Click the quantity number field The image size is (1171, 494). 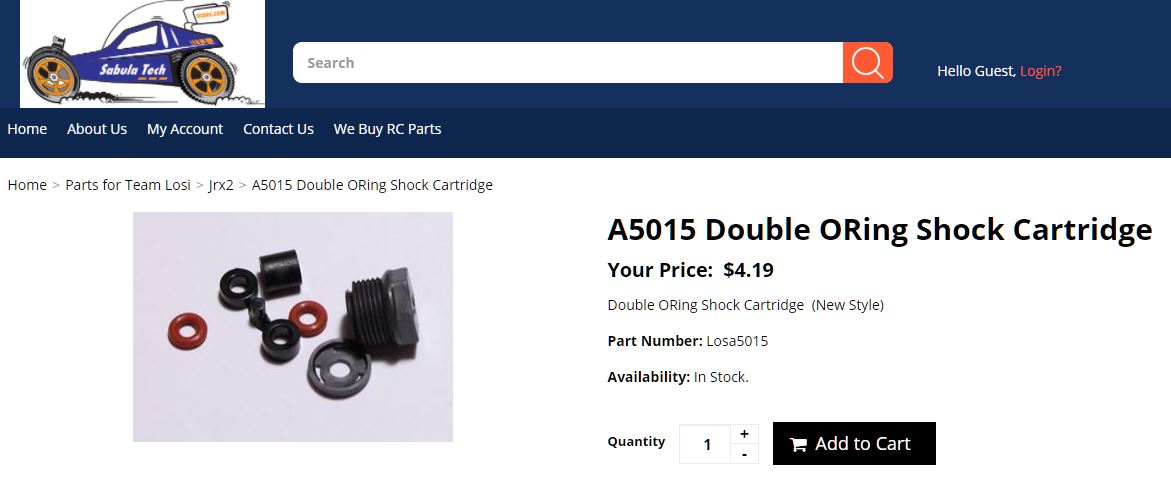[x=705, y=445]
